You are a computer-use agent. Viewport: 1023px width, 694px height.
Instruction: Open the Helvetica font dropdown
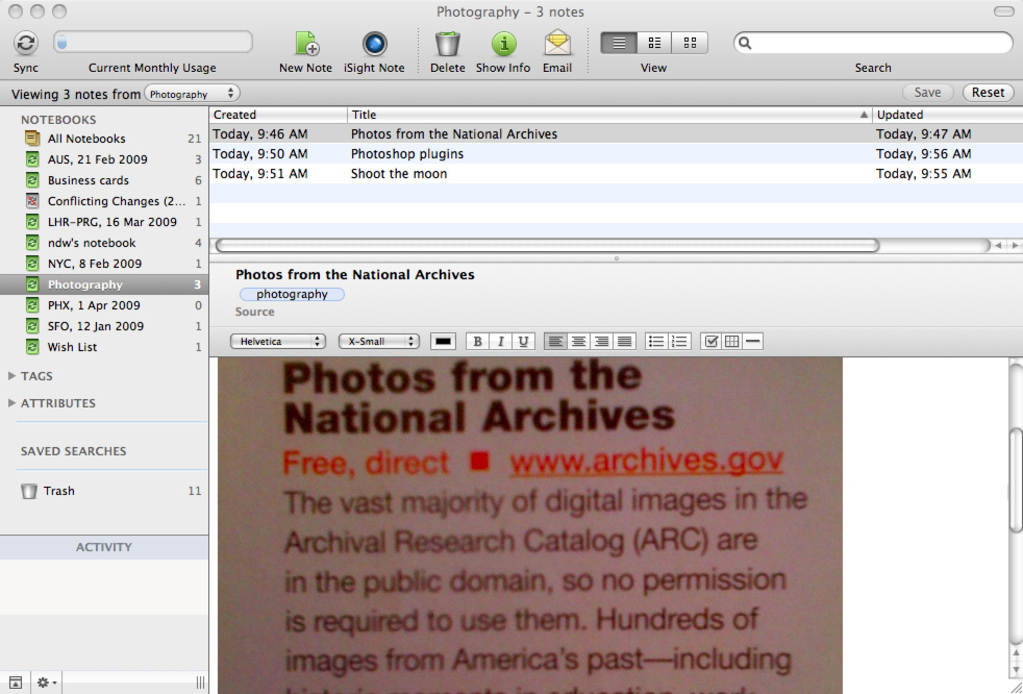[x=277, y=341]
